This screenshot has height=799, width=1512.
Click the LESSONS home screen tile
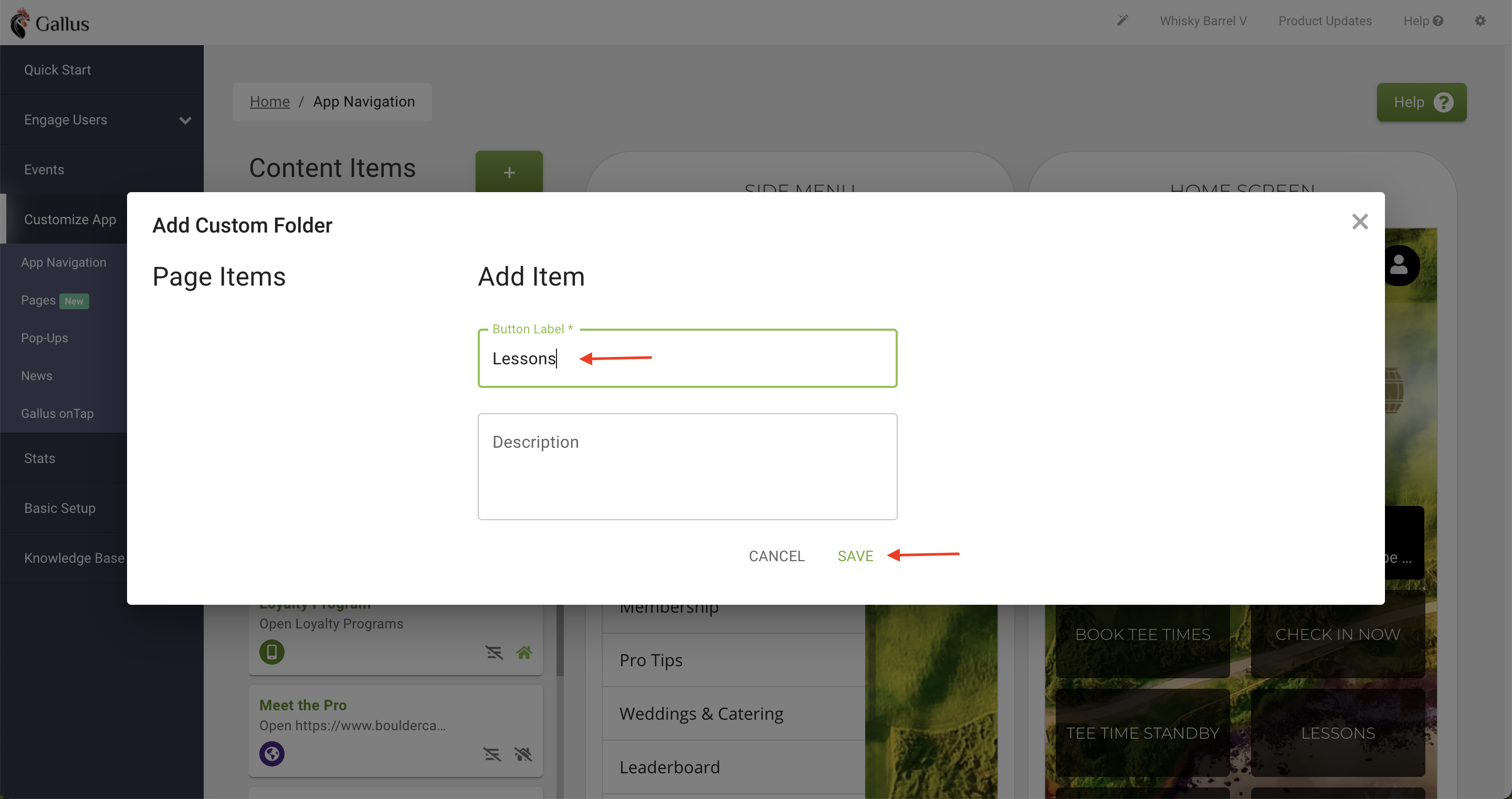(x=1338, y=733)
